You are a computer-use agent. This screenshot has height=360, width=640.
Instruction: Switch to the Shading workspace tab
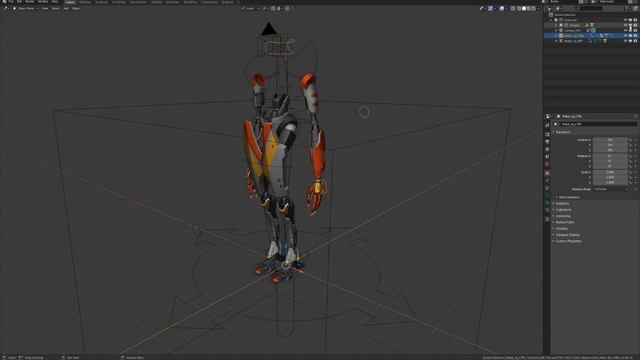[156, 2]
